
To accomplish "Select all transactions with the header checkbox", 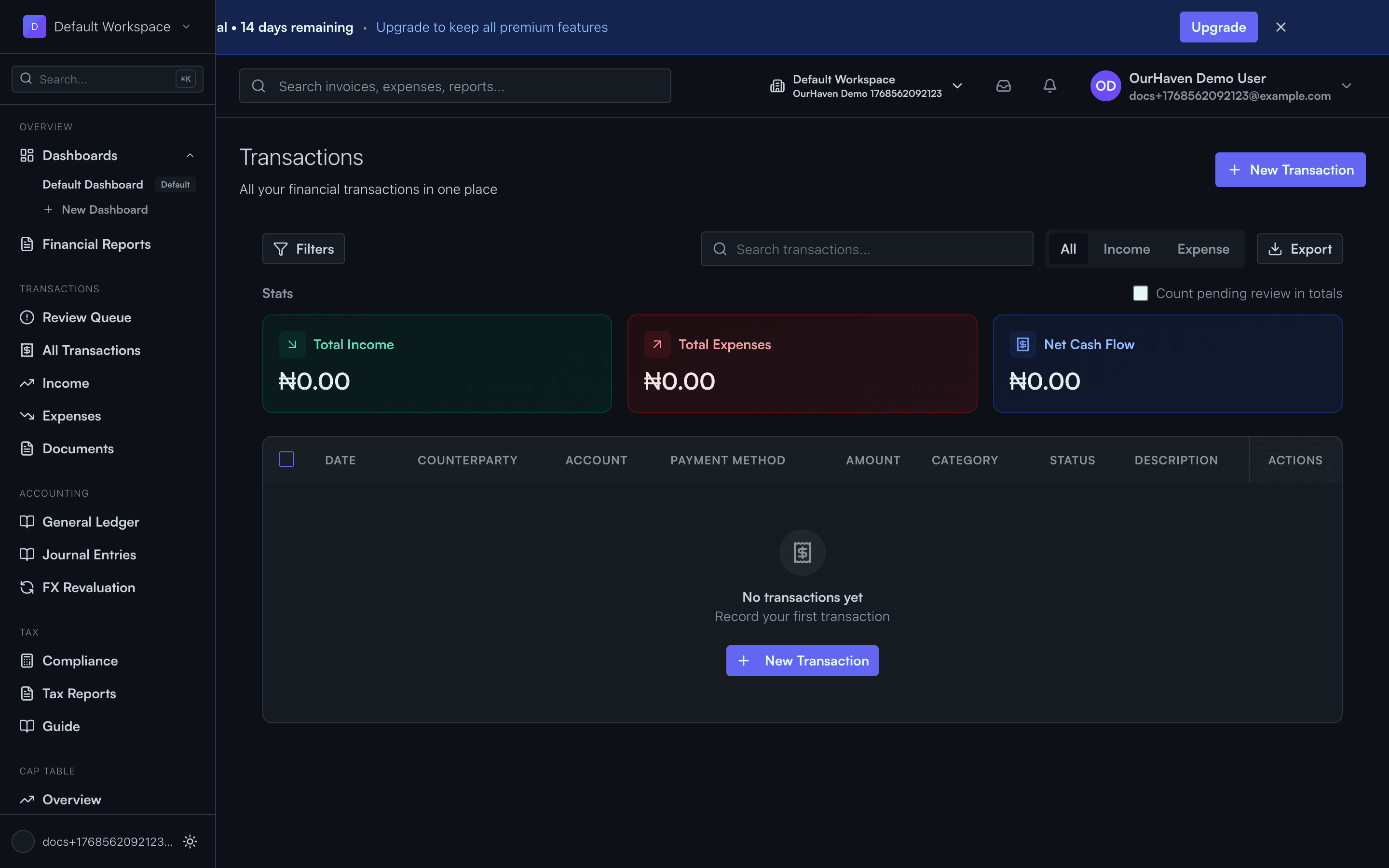I will (x=286, y=459).
